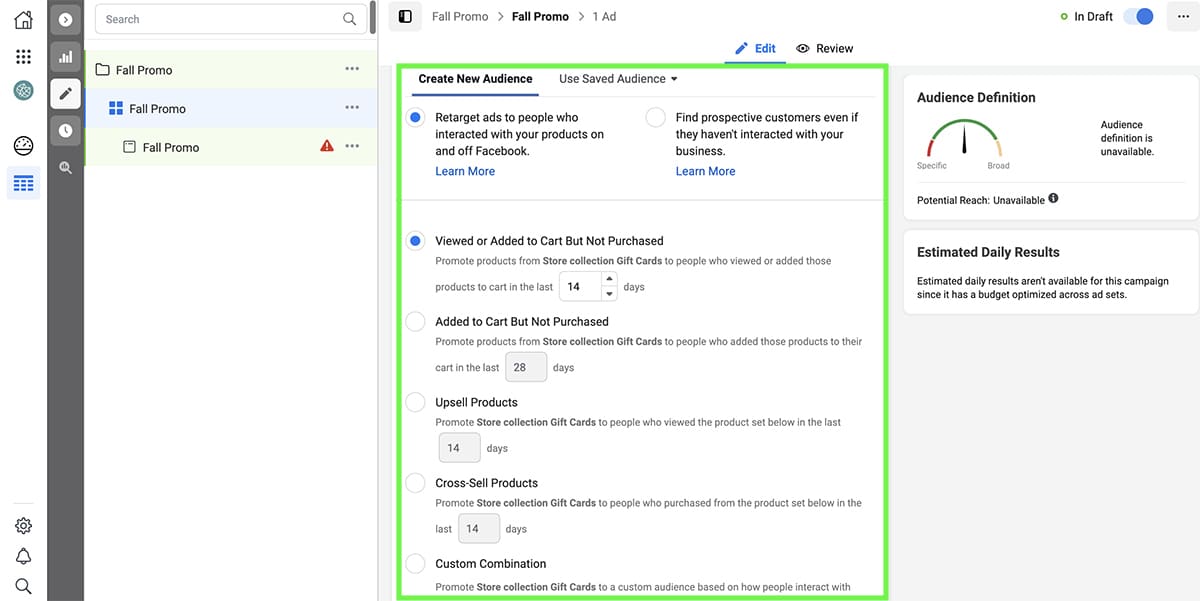The width and height of the screenshot is (1200, 601).
Task: Switch to the Review tab
Action: [x=825, y=48]
